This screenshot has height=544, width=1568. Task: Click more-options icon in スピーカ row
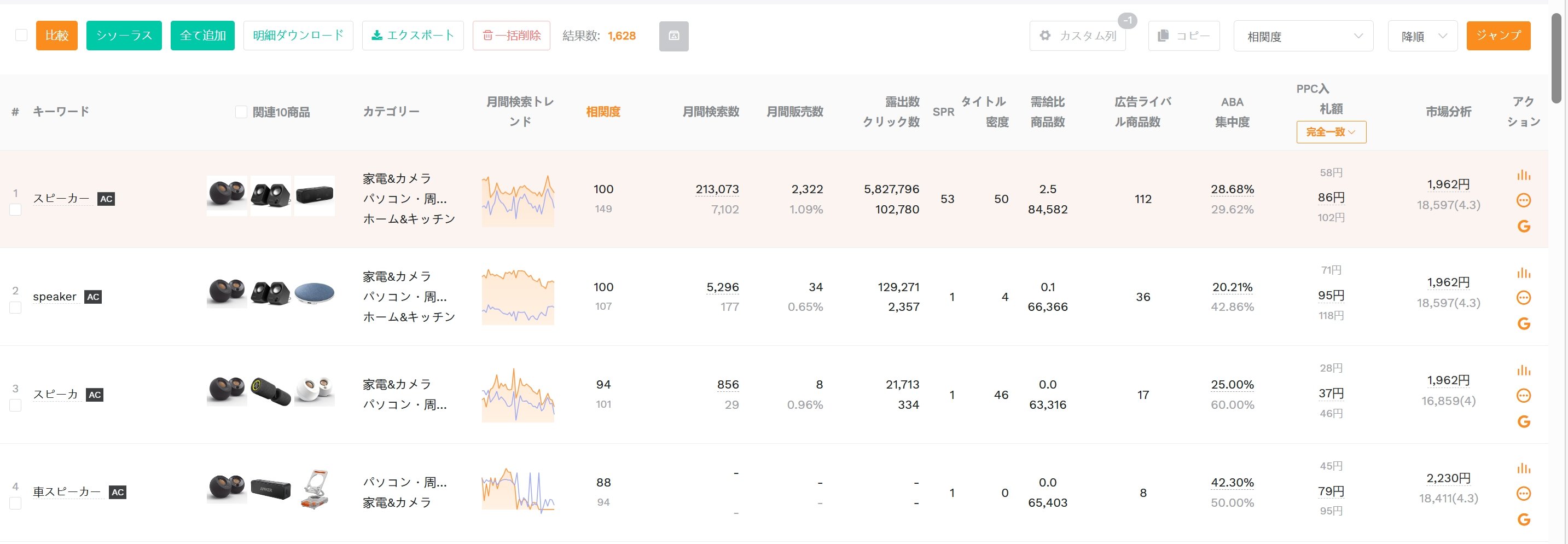coord(1524,396)
